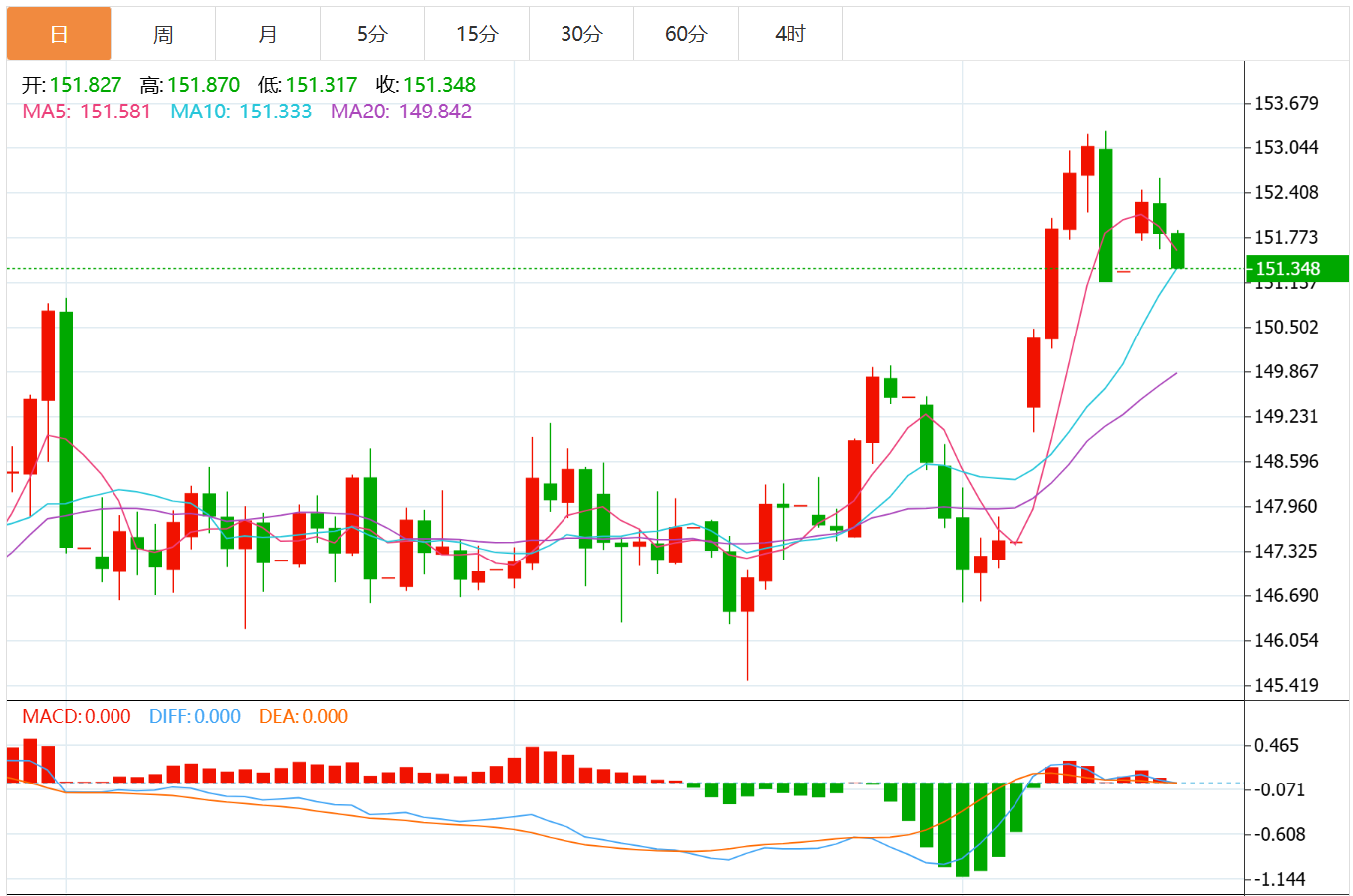The width and height of the screenshot is (1353, 896).
Task: Click the -0.071 MACD axis label
Action: tap(1278, 789)
